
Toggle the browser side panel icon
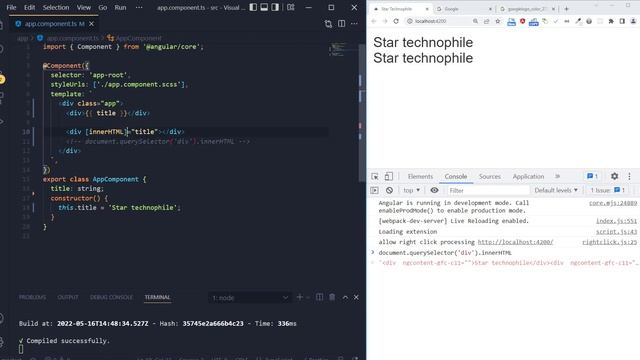point(622,21)
